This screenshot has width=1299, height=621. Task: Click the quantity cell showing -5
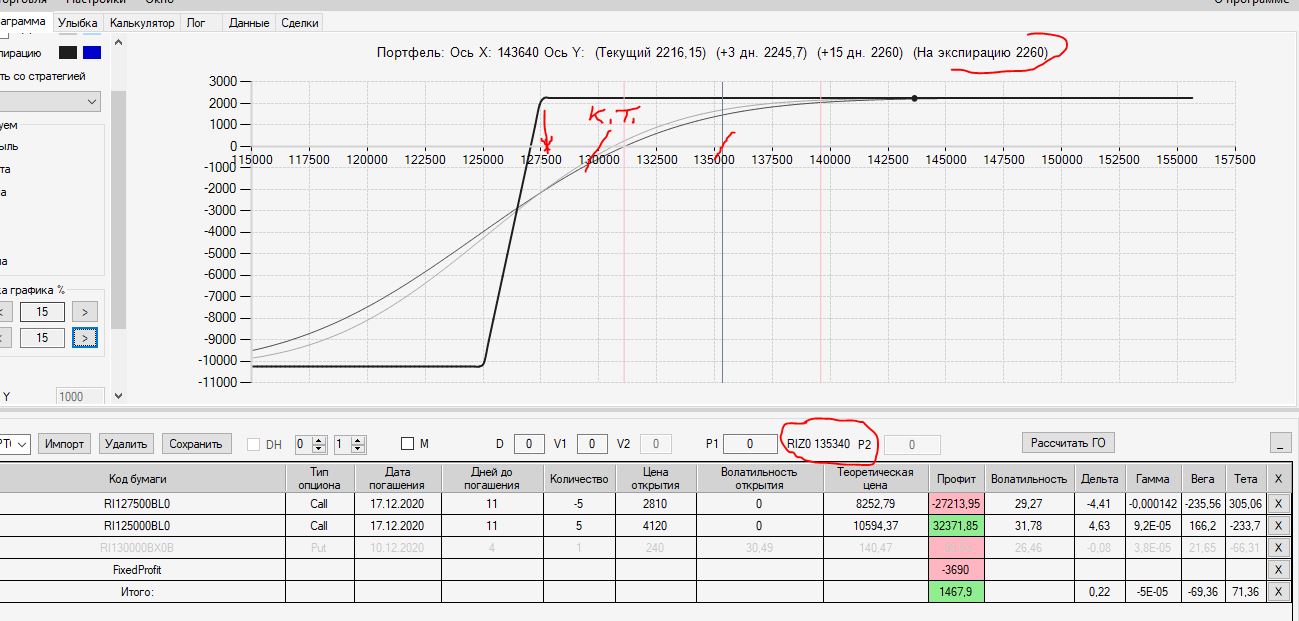point(579,504)
